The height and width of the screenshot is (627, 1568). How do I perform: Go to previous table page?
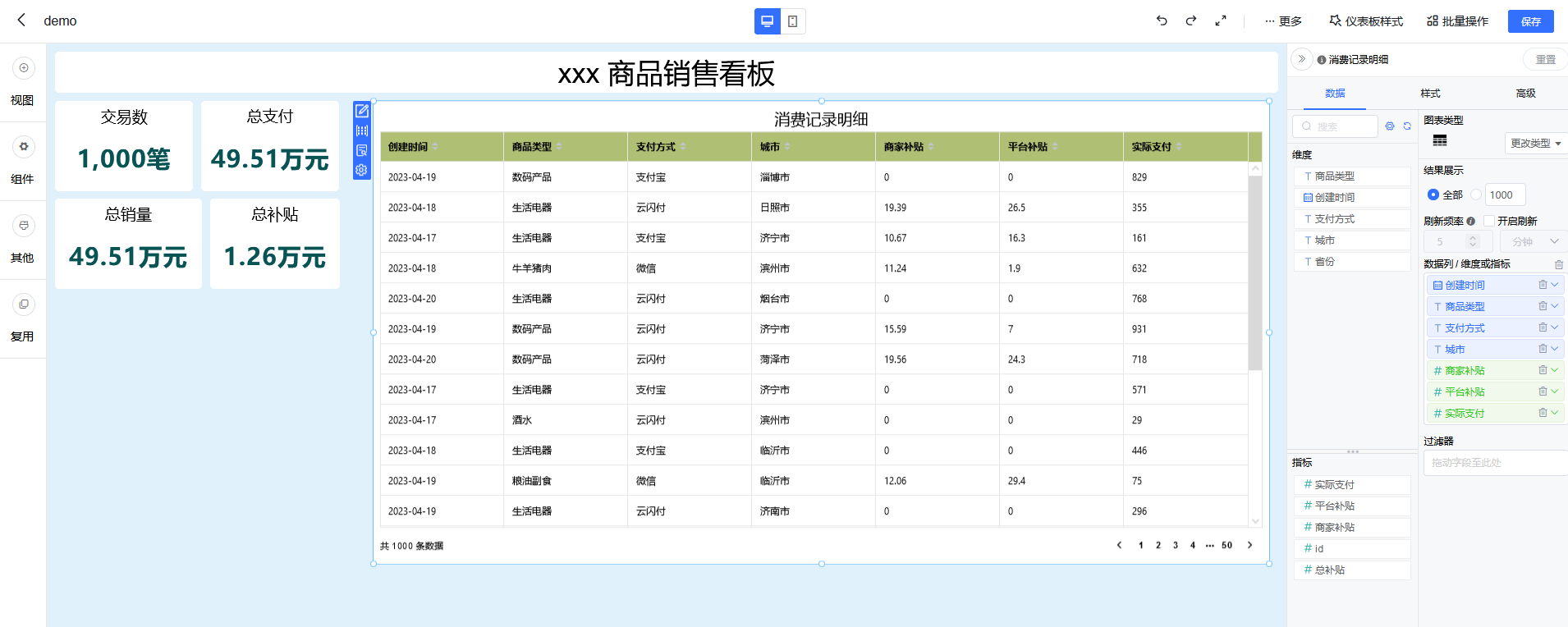click(x=1119, y=545)
